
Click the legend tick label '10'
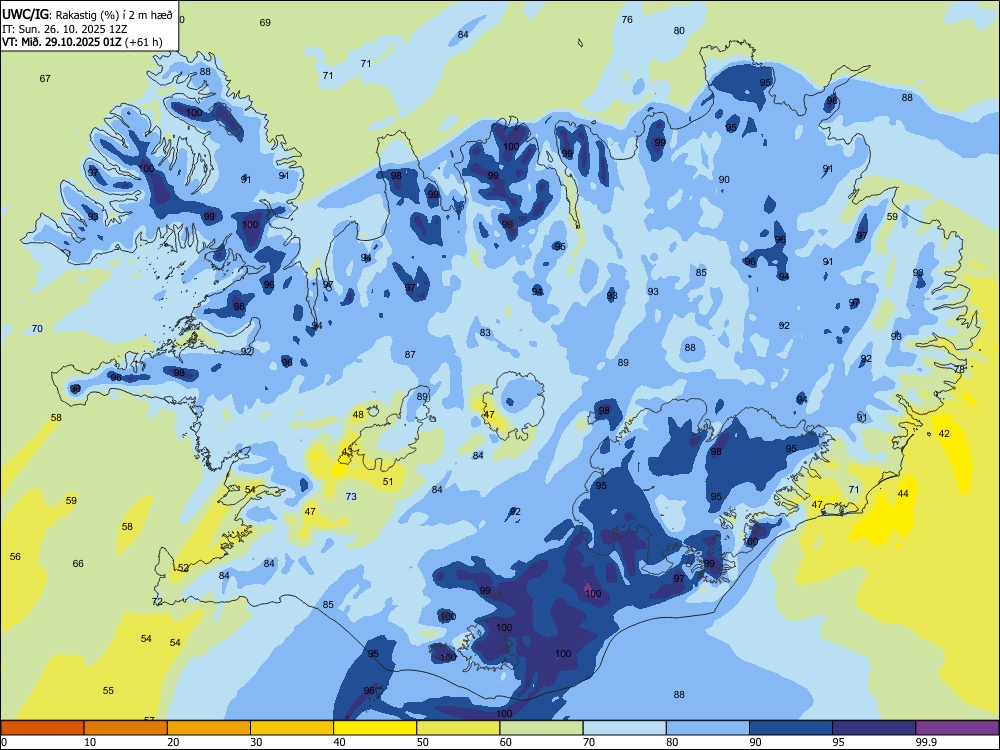coord(90,742)
